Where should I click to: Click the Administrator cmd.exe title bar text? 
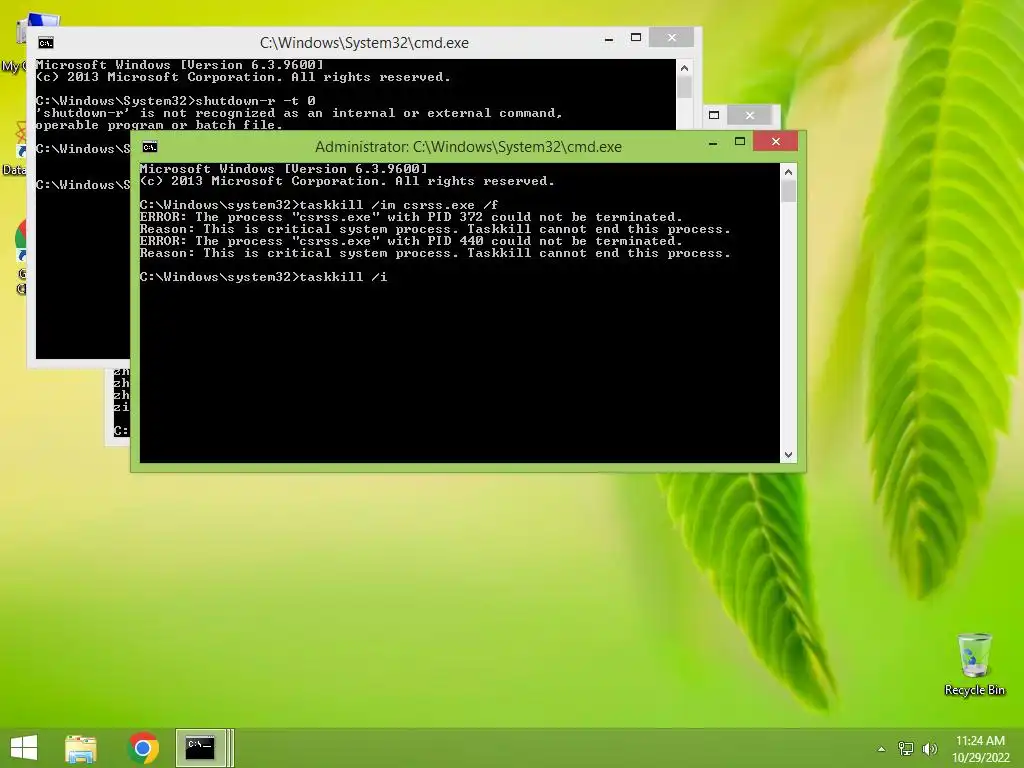coord(468,147)
